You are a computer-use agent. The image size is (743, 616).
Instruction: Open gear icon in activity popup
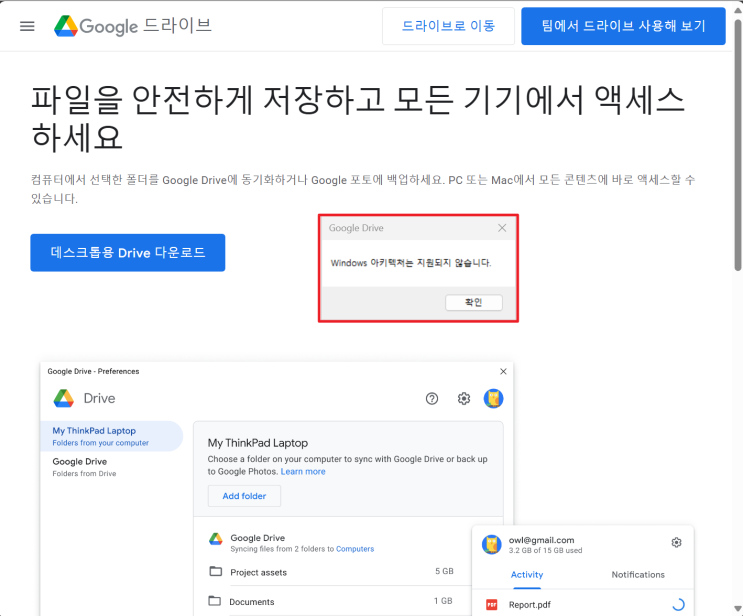(x=676, y=542)
